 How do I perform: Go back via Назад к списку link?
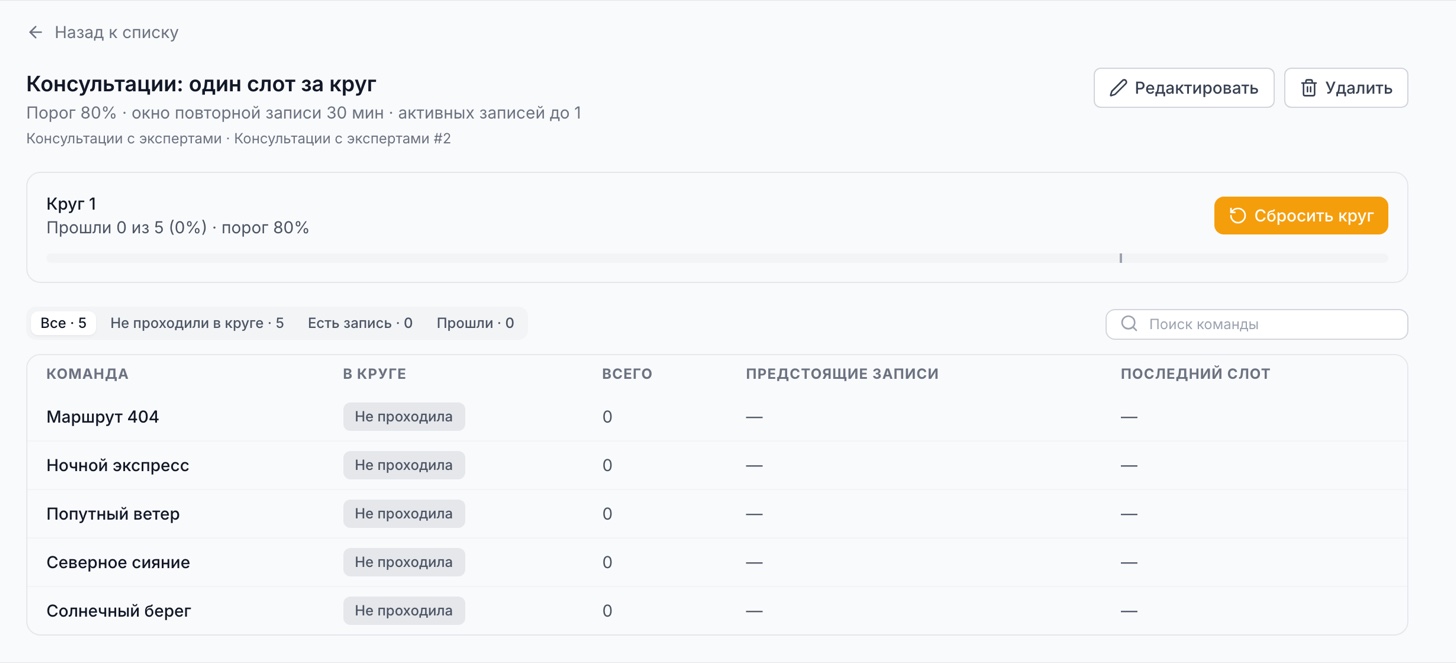tap(103, 32)
